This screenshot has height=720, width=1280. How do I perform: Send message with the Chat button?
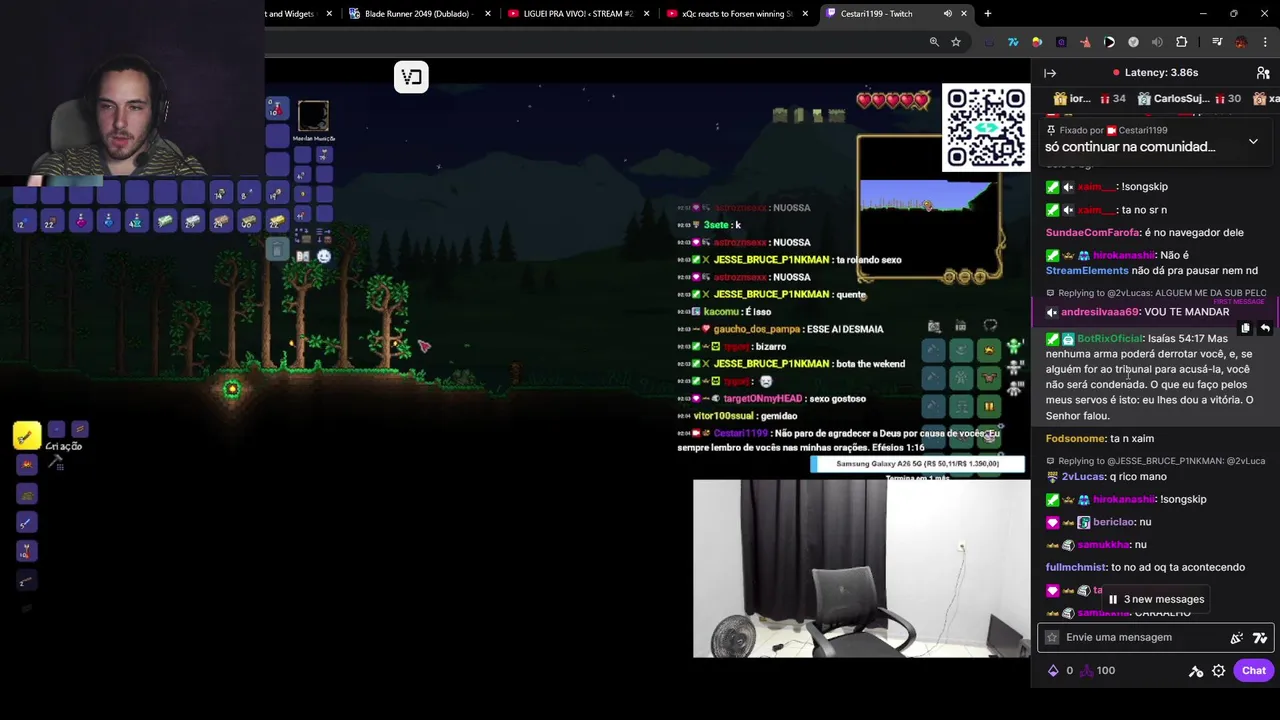pos(1254,671)
